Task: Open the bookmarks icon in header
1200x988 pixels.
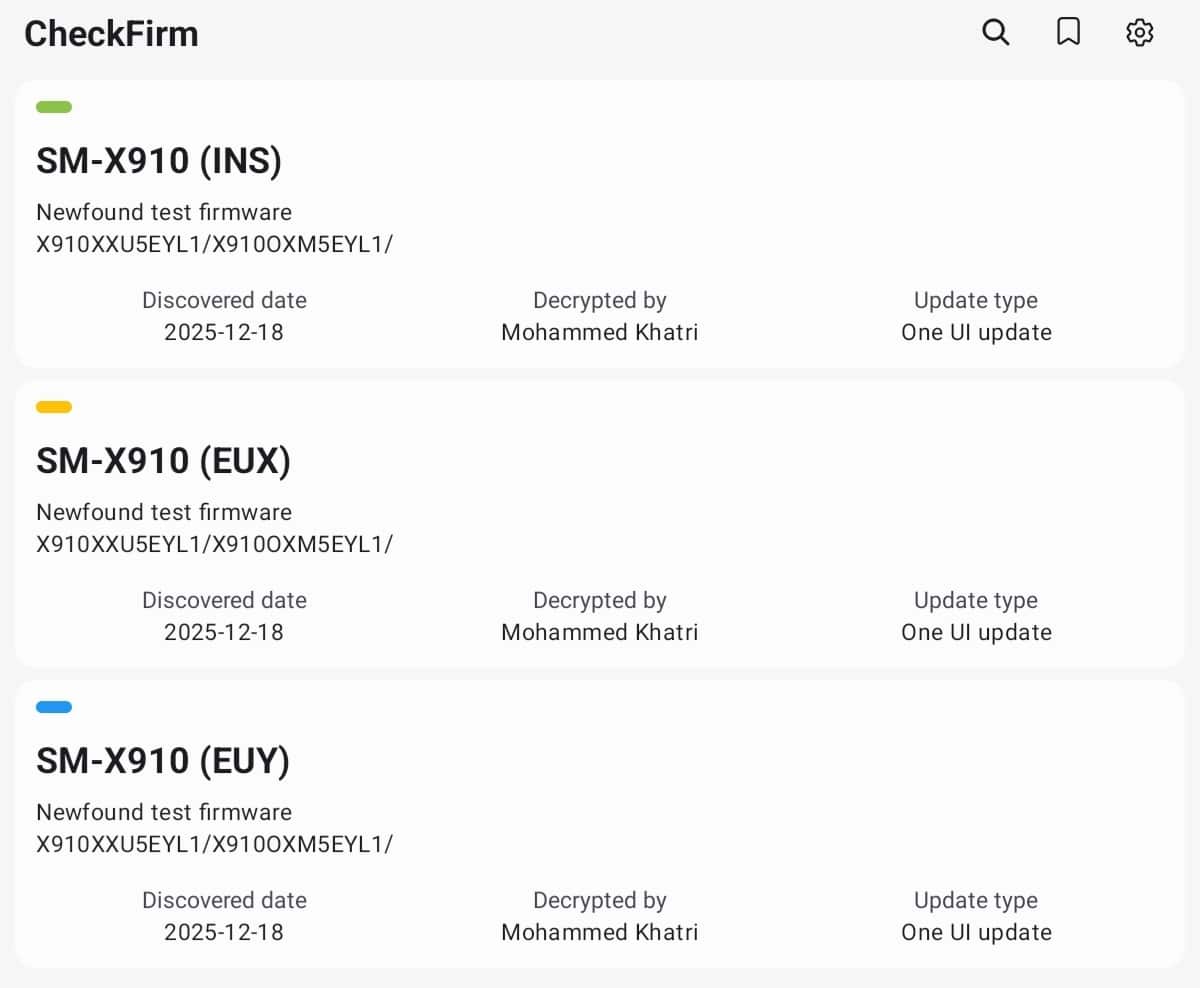Action: (1068, 33)
